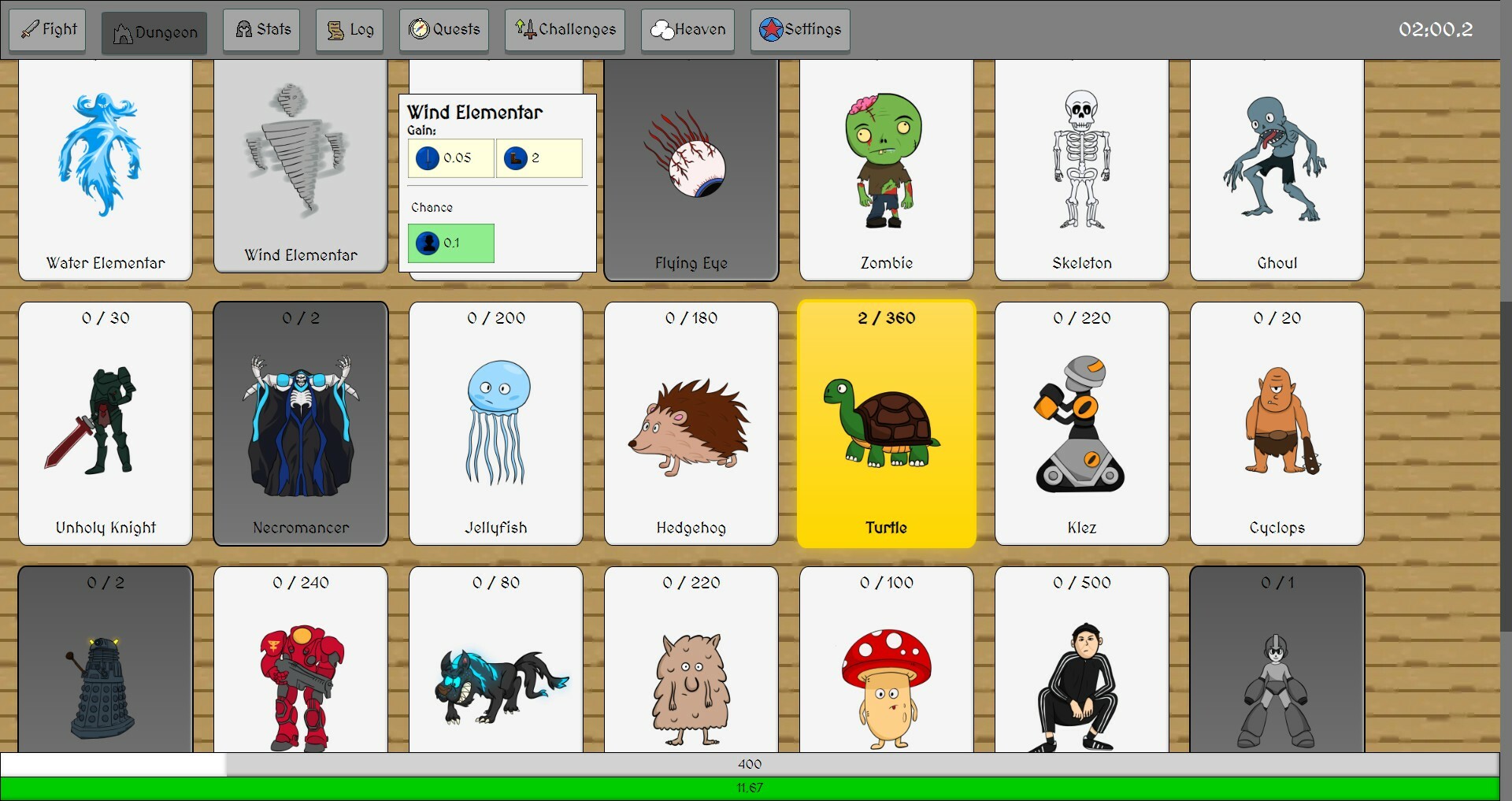
Task: Click the star icon on the Settings button
Action: click(773, 30)
